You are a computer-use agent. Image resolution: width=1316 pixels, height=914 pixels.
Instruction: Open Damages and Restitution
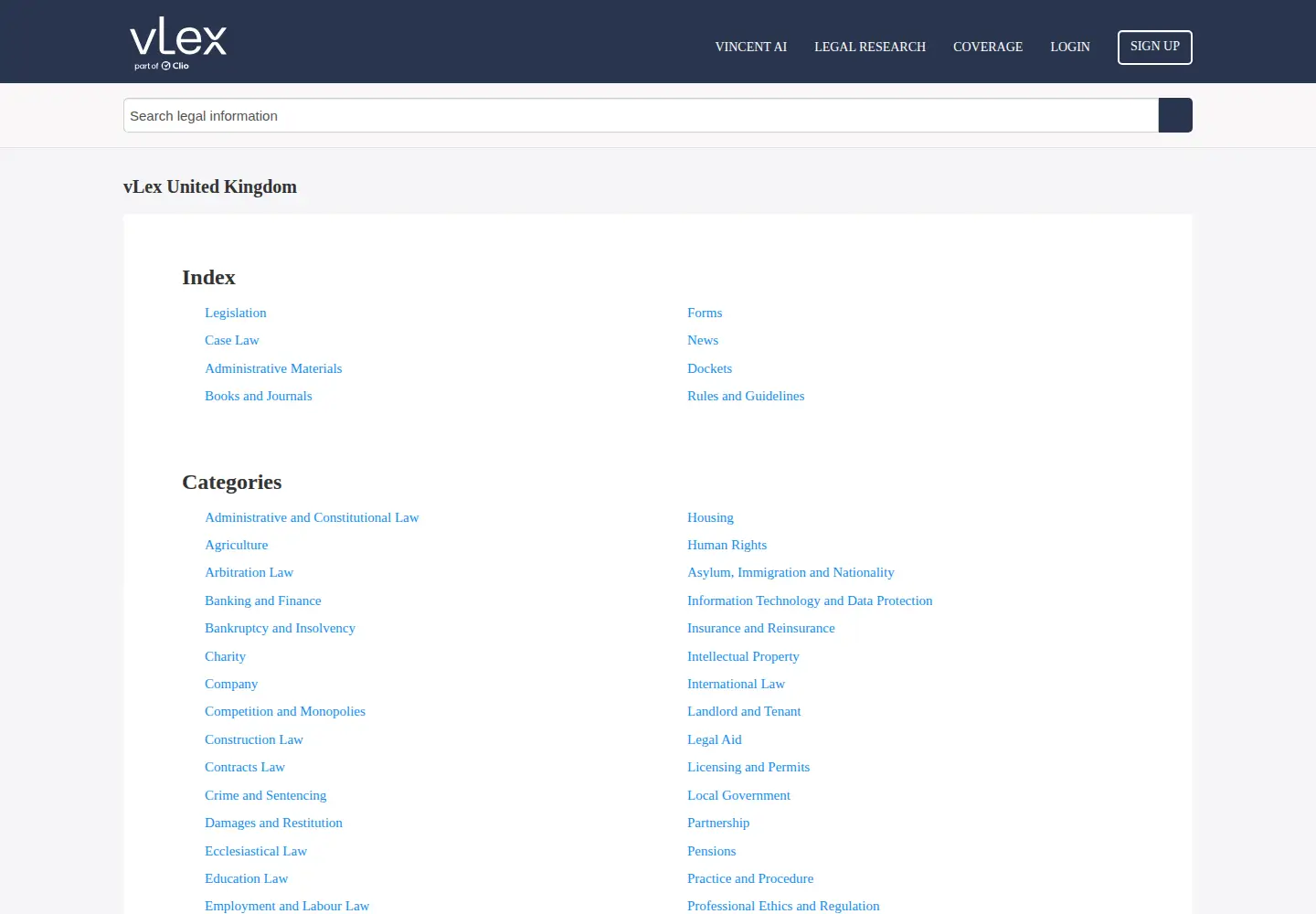point(274,823)
